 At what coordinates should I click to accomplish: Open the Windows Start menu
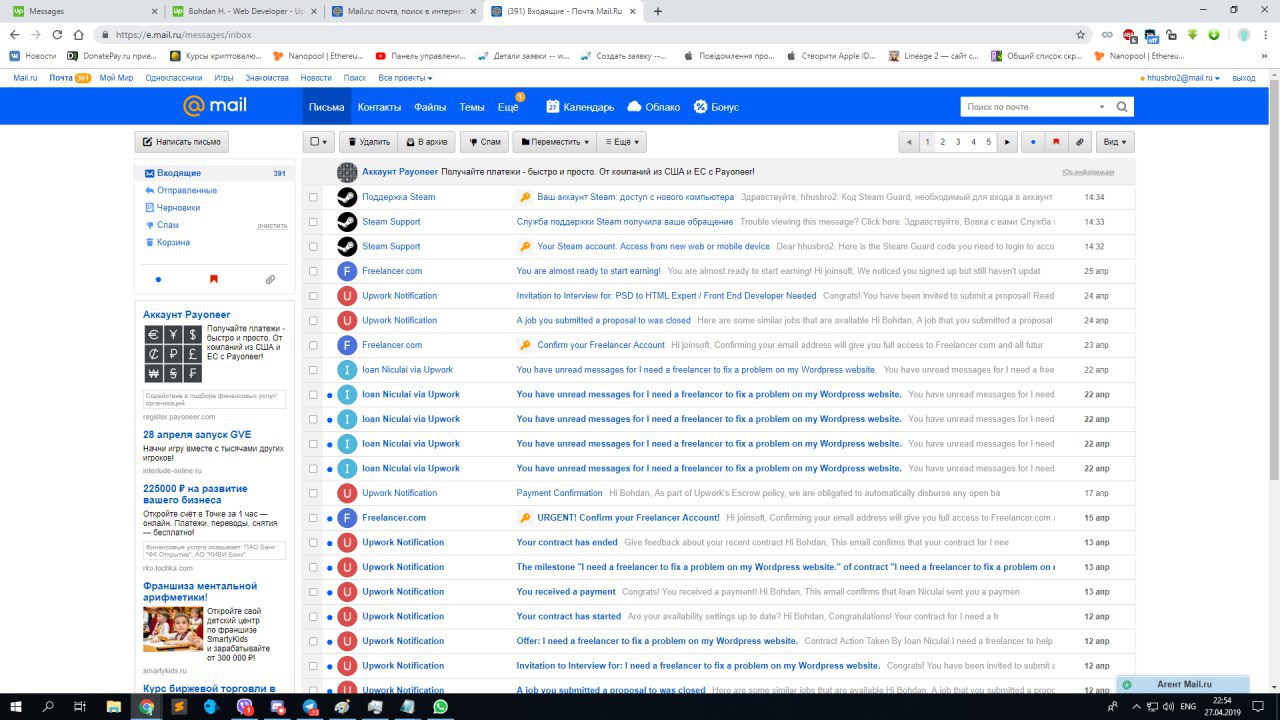16,706
